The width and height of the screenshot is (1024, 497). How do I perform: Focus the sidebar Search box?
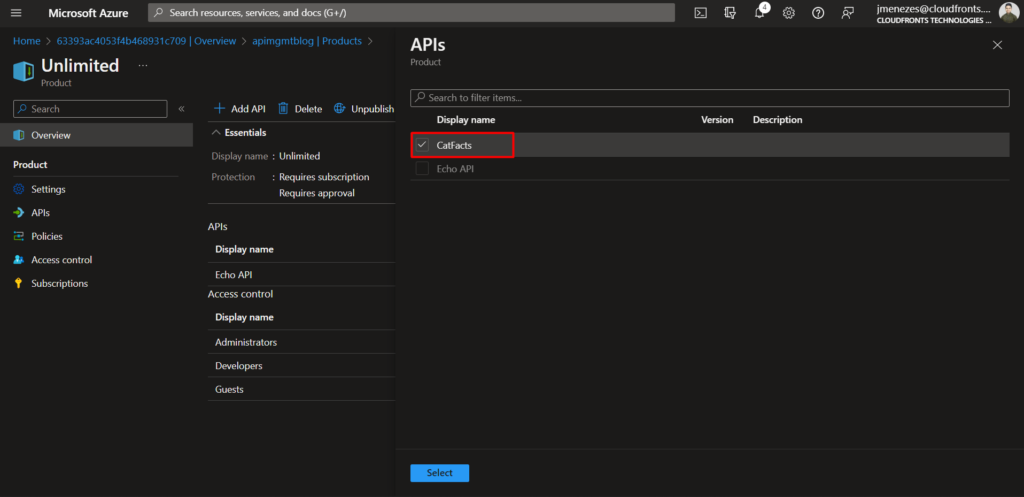pyautogui.click(x=90, y=109)
